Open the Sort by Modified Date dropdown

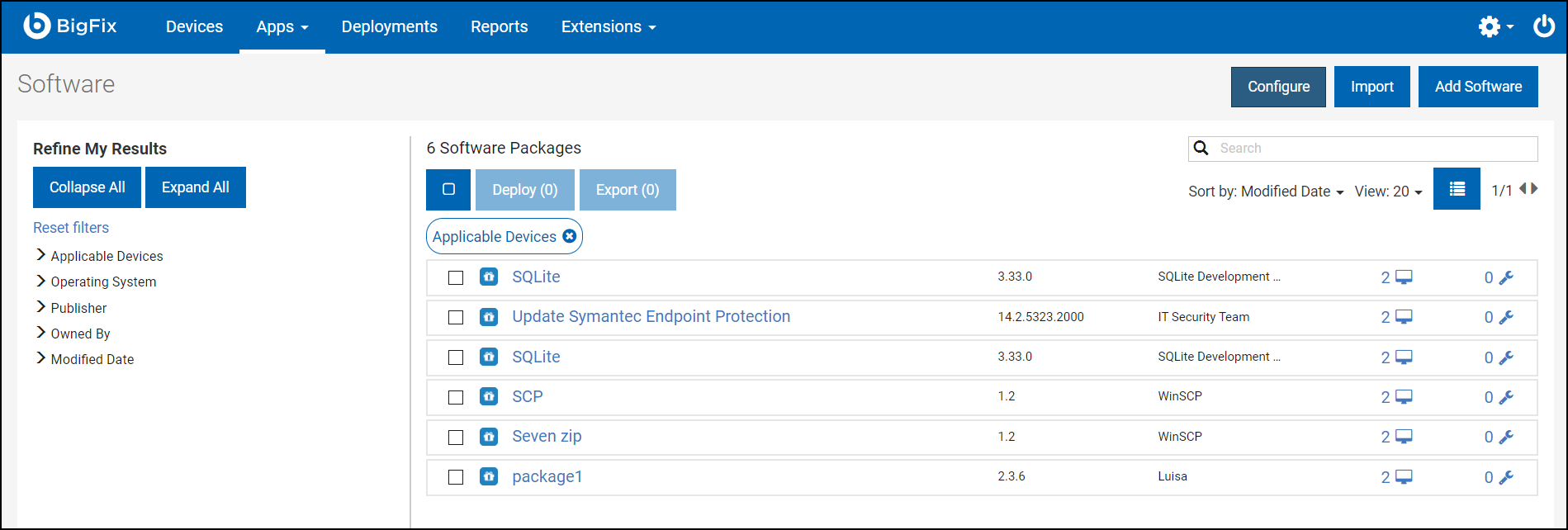click(x=1265, y=192)
